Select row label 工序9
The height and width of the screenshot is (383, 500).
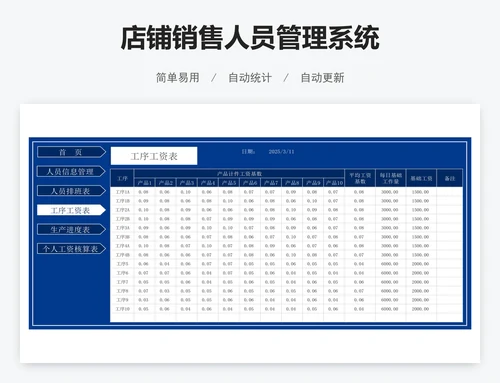pos(122,300)
